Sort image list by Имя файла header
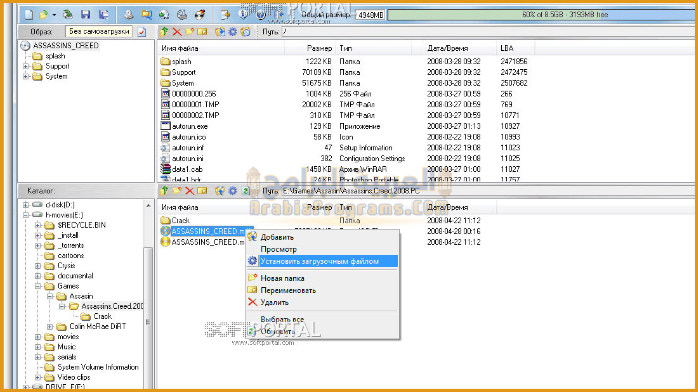The height and width of the screenshot is (392, 698). click(221, 48)
